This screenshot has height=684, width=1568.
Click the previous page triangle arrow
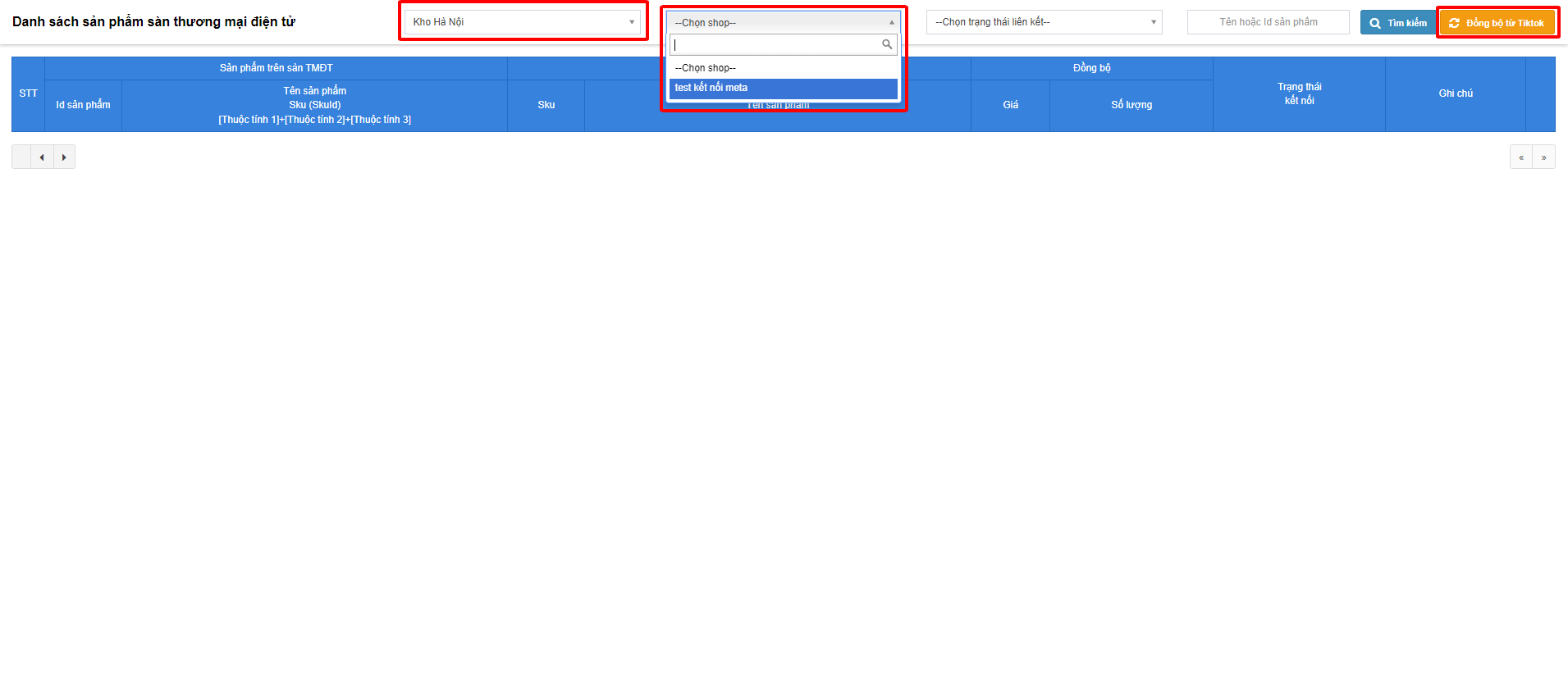[x=42, y=157]
